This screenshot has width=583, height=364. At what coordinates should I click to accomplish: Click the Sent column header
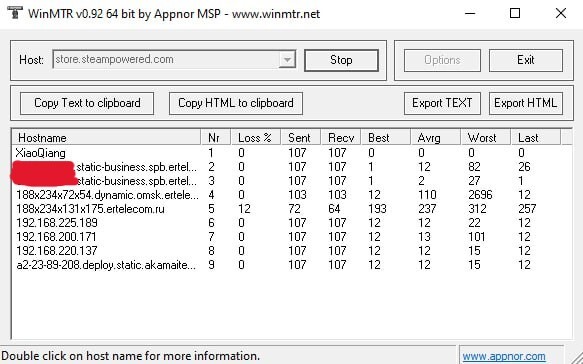pos(301,138)
